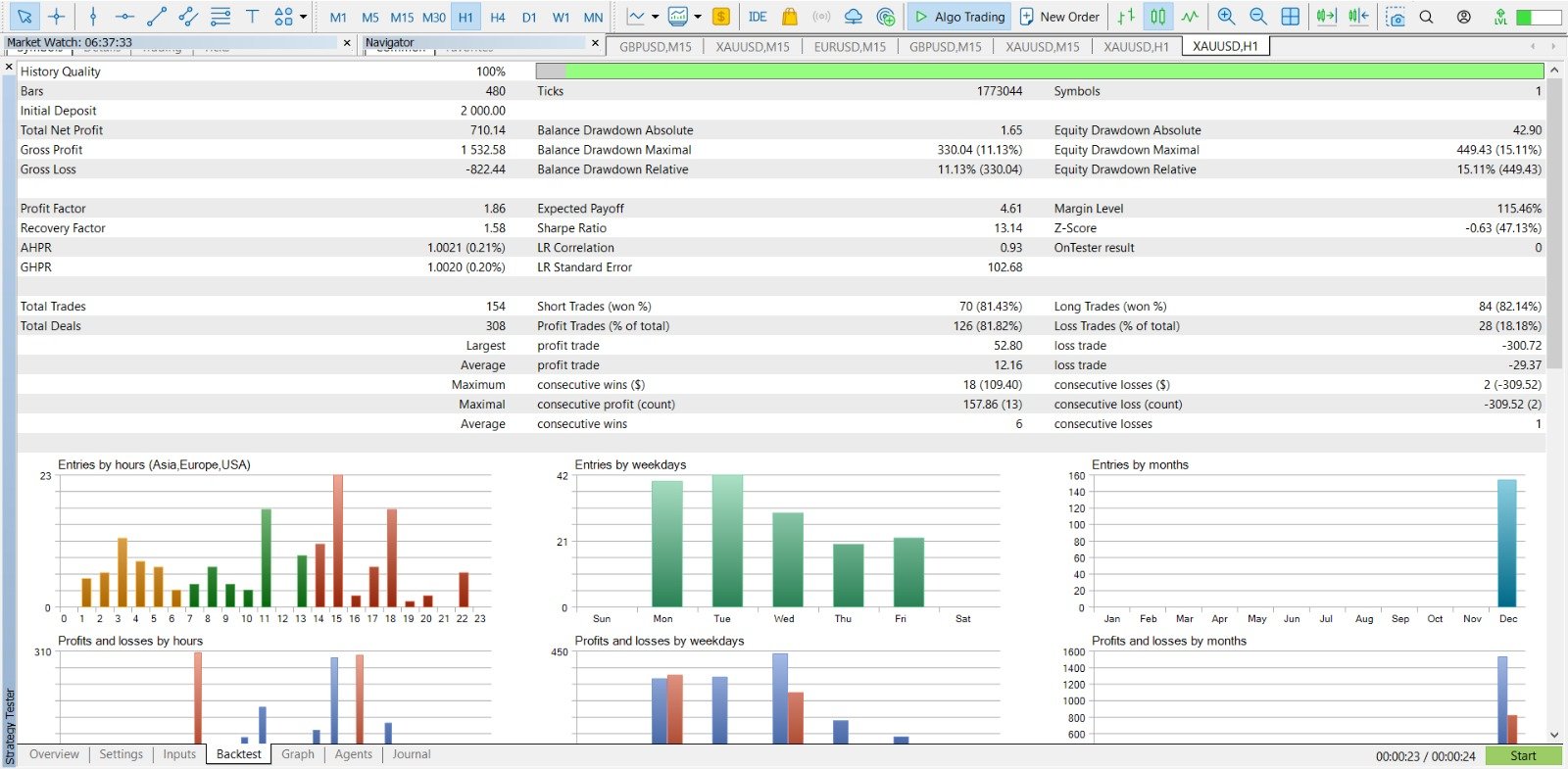This screenshot has width=1568, height=769.
Task: Toggle the M15 timeframe
Action: (402, 18)
